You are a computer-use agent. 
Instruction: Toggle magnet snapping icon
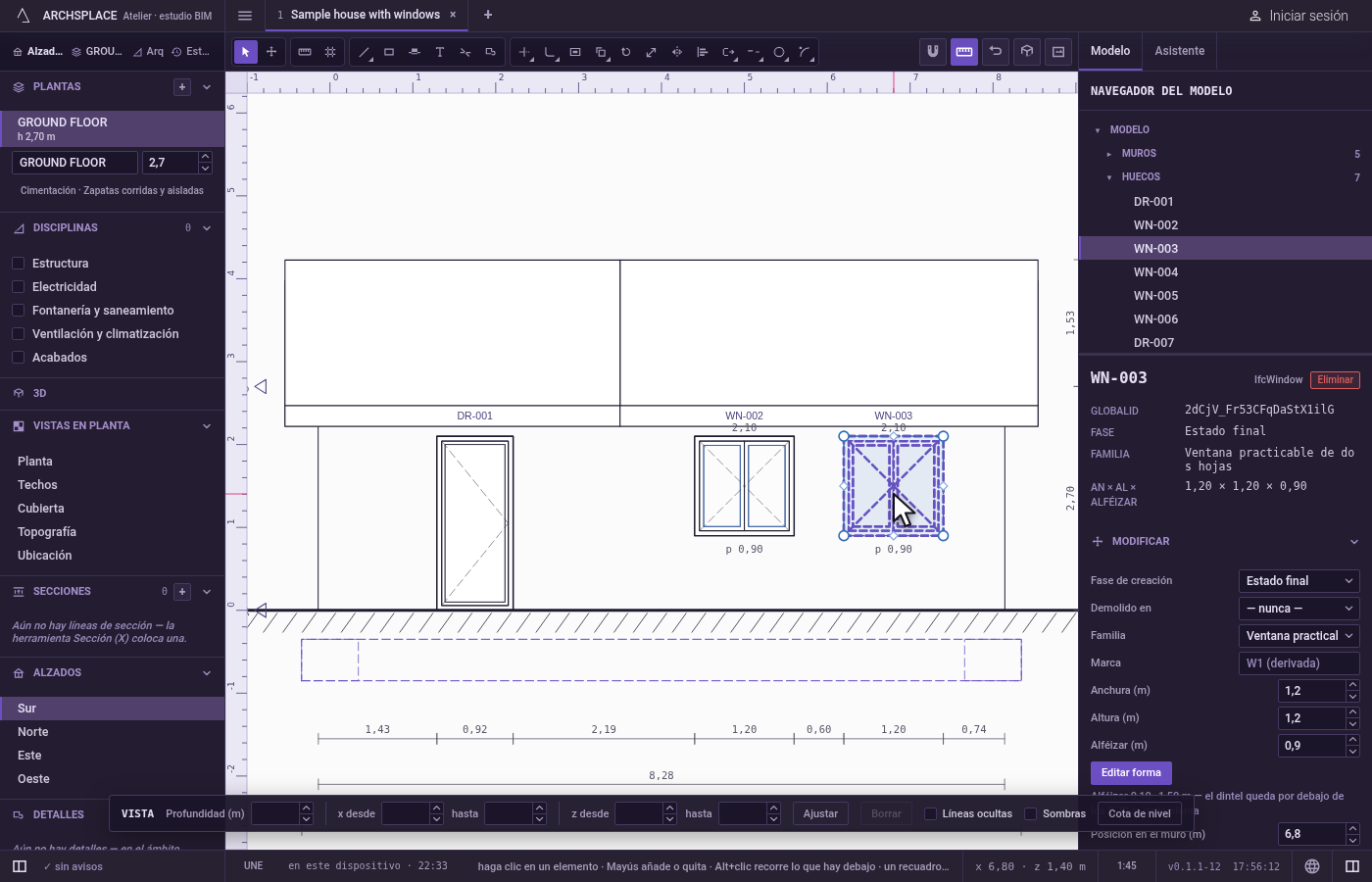(933, 51)
